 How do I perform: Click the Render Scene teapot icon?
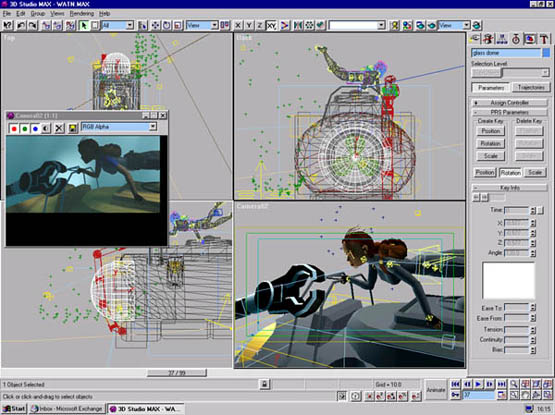(420, 25)
